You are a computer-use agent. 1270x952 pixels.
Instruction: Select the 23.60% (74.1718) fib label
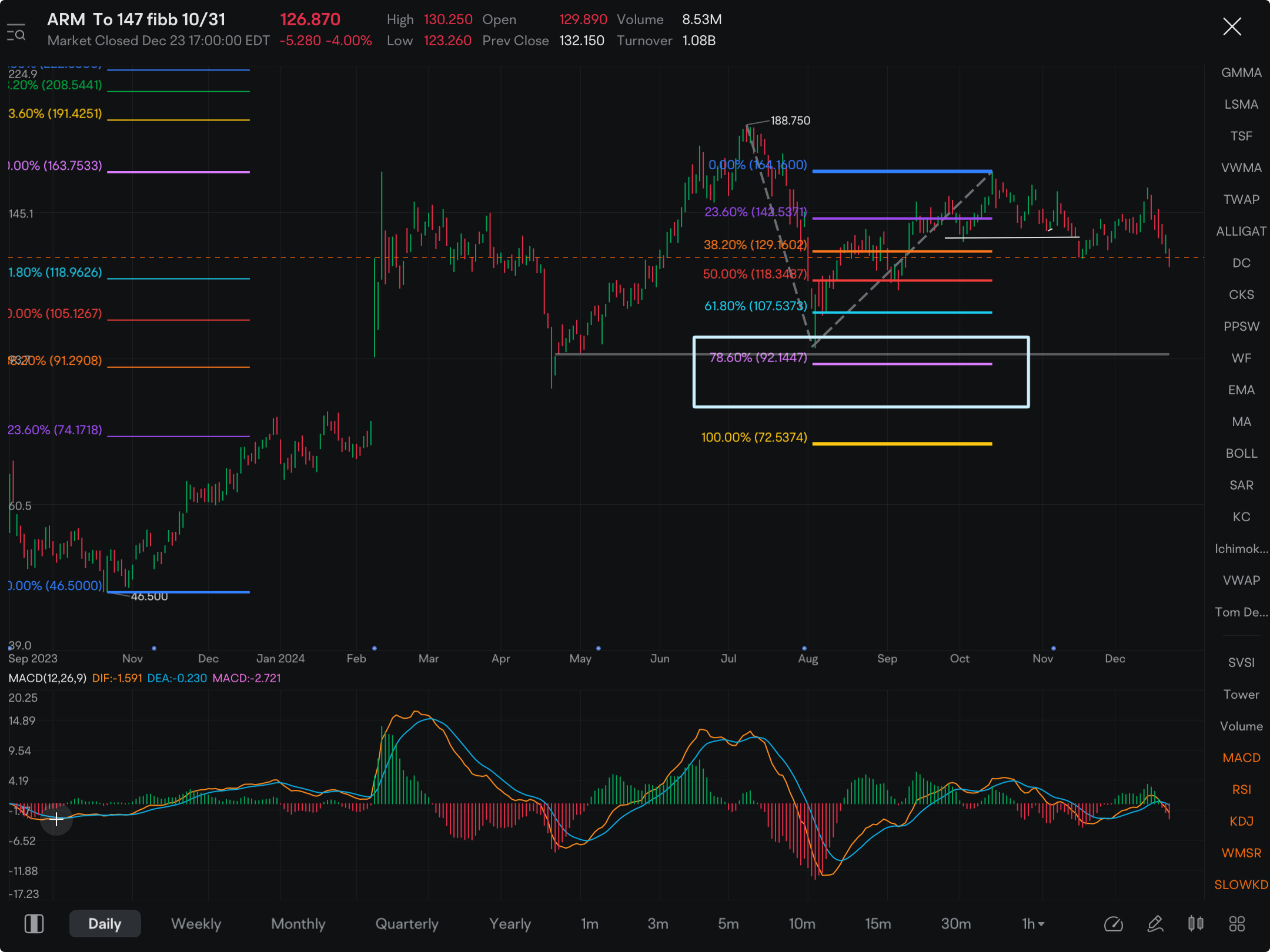pos(55,430)
